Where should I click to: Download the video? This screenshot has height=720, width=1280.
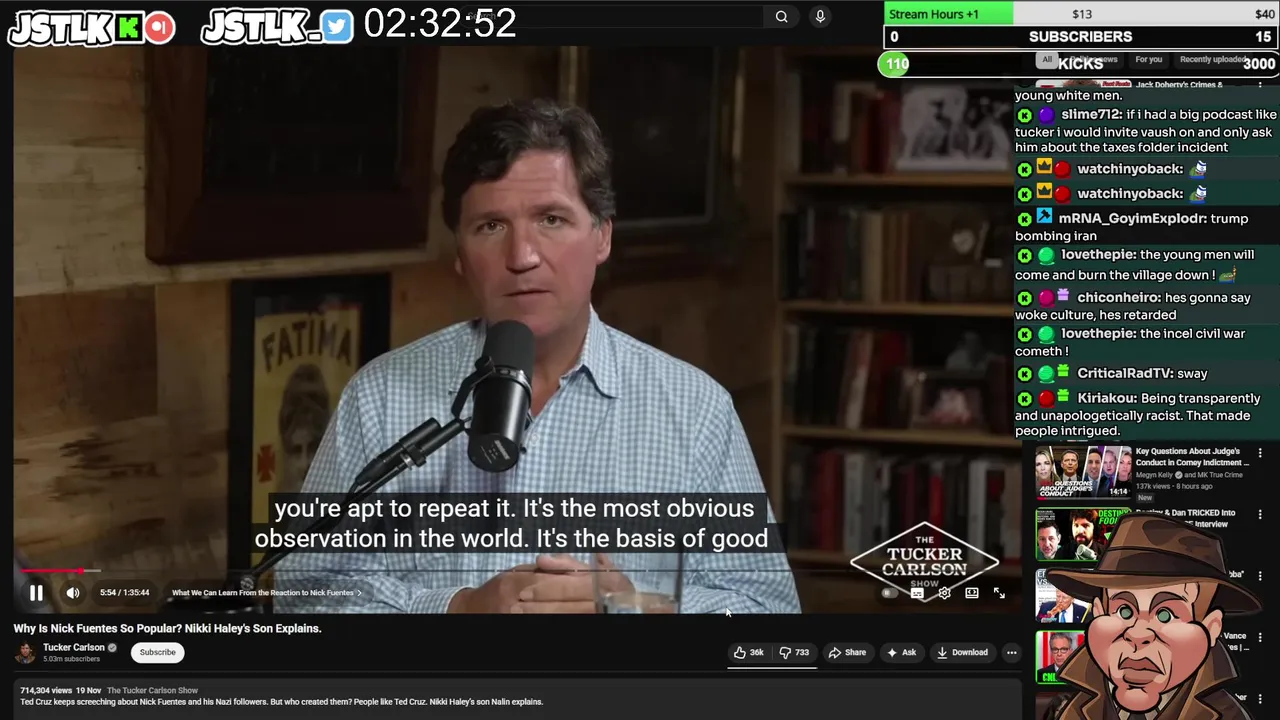point(961,652)
